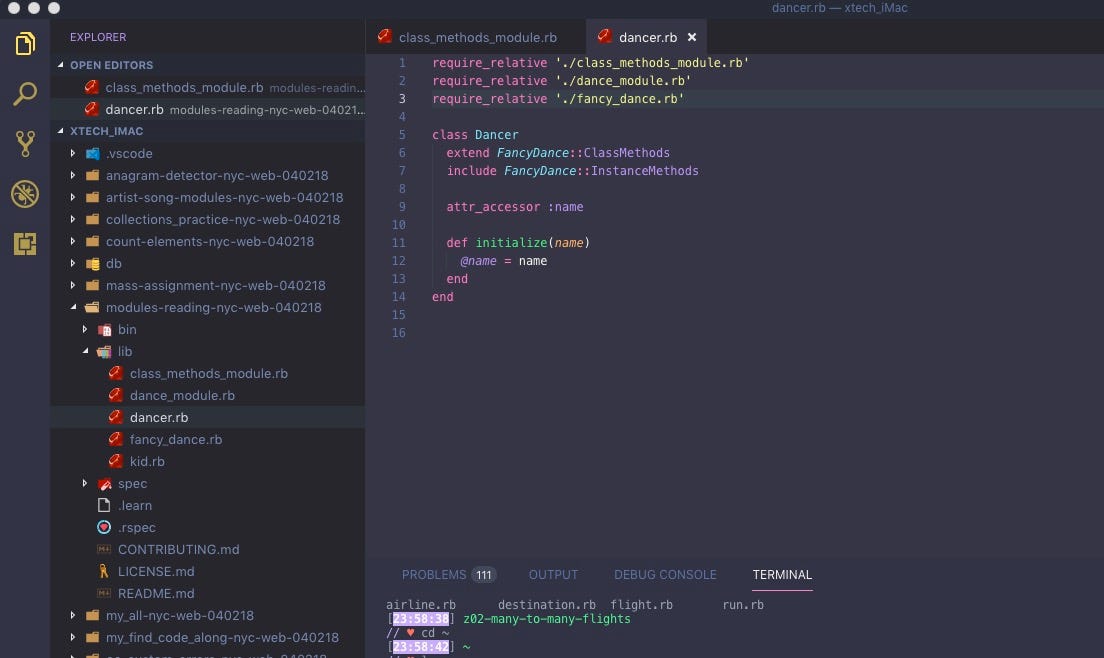Screen dimensions: 1104x658
Task: Launch the Debug view via the bug icon
Action: tap(24, 193)
